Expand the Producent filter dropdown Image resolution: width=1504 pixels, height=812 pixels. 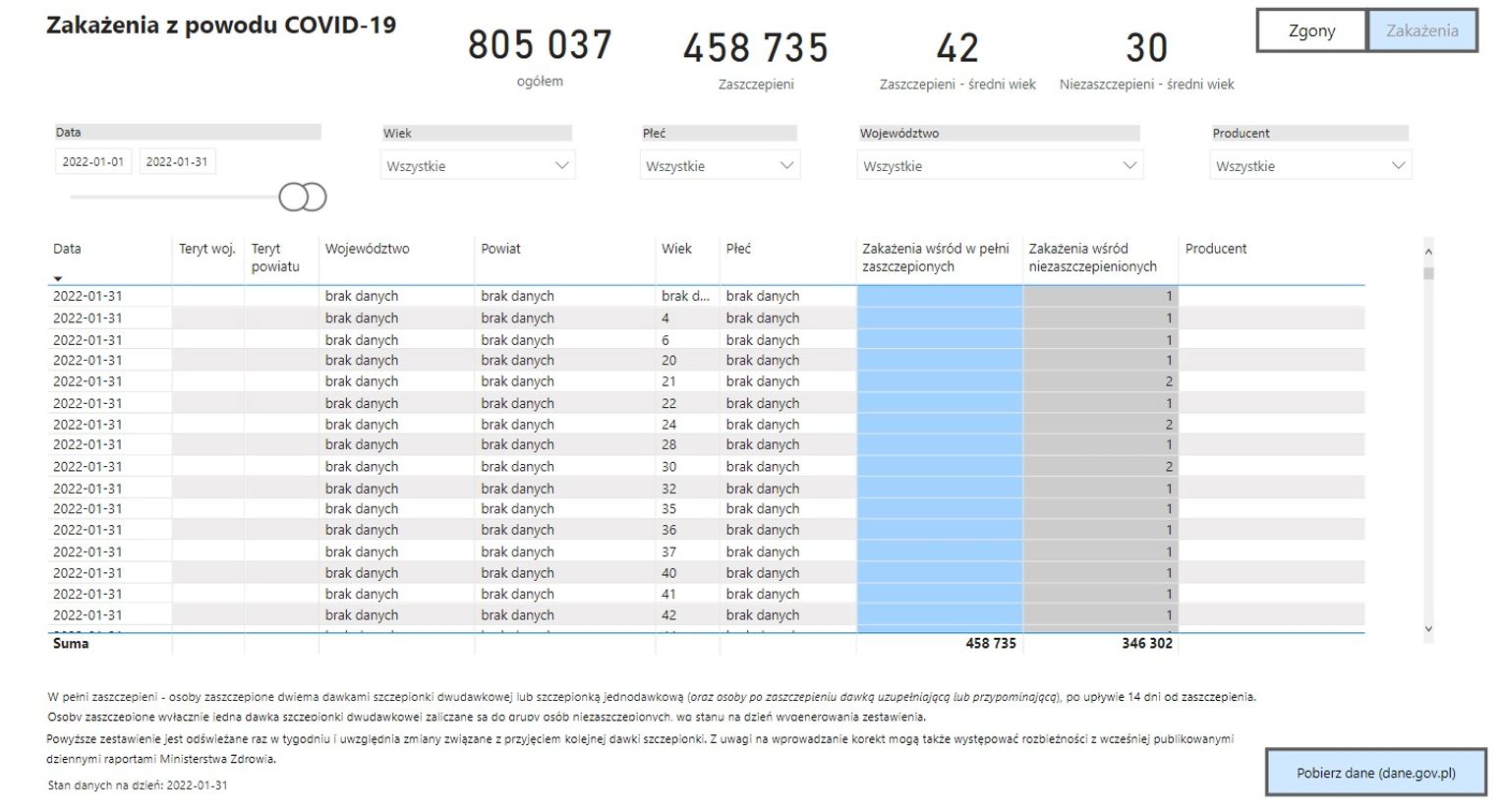(x=1309, y=166)
